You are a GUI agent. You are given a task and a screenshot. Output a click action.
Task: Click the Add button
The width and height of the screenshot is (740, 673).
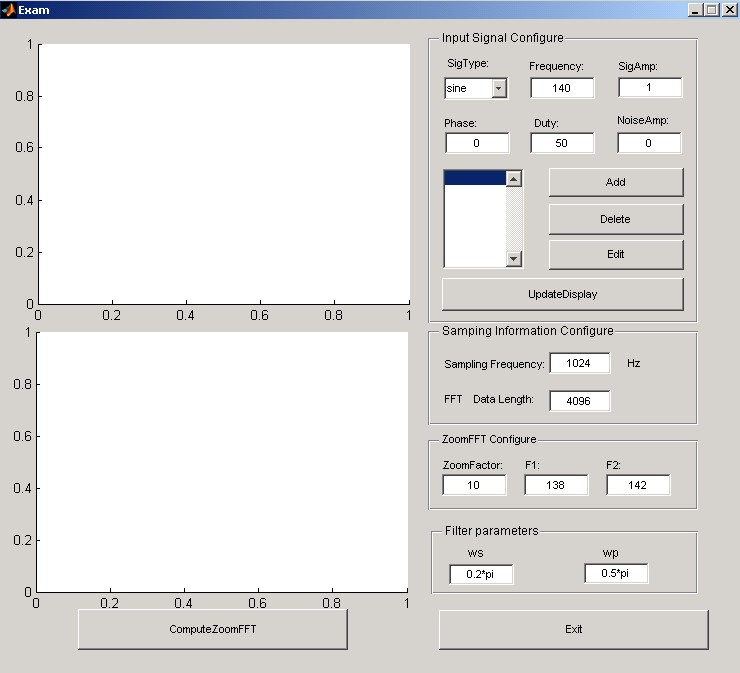pyautogui.click(x=616, y=182)
